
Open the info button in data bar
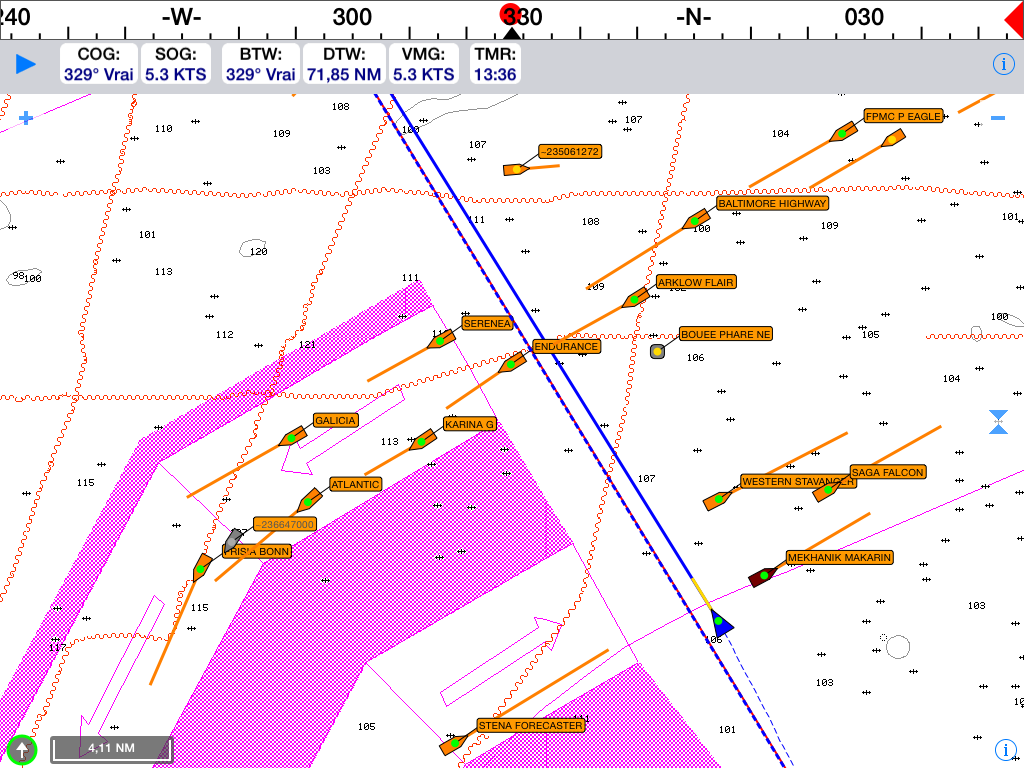point(1003,64)
